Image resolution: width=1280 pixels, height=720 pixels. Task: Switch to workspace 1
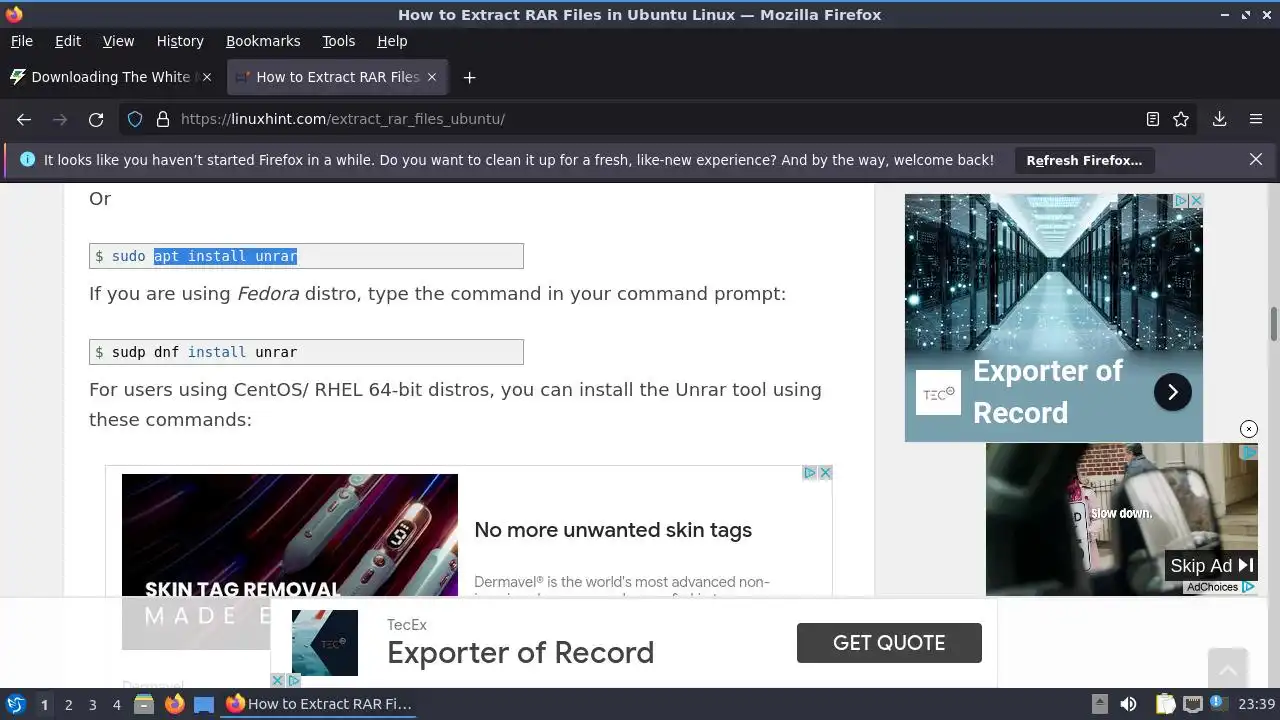tap(44, 704)
